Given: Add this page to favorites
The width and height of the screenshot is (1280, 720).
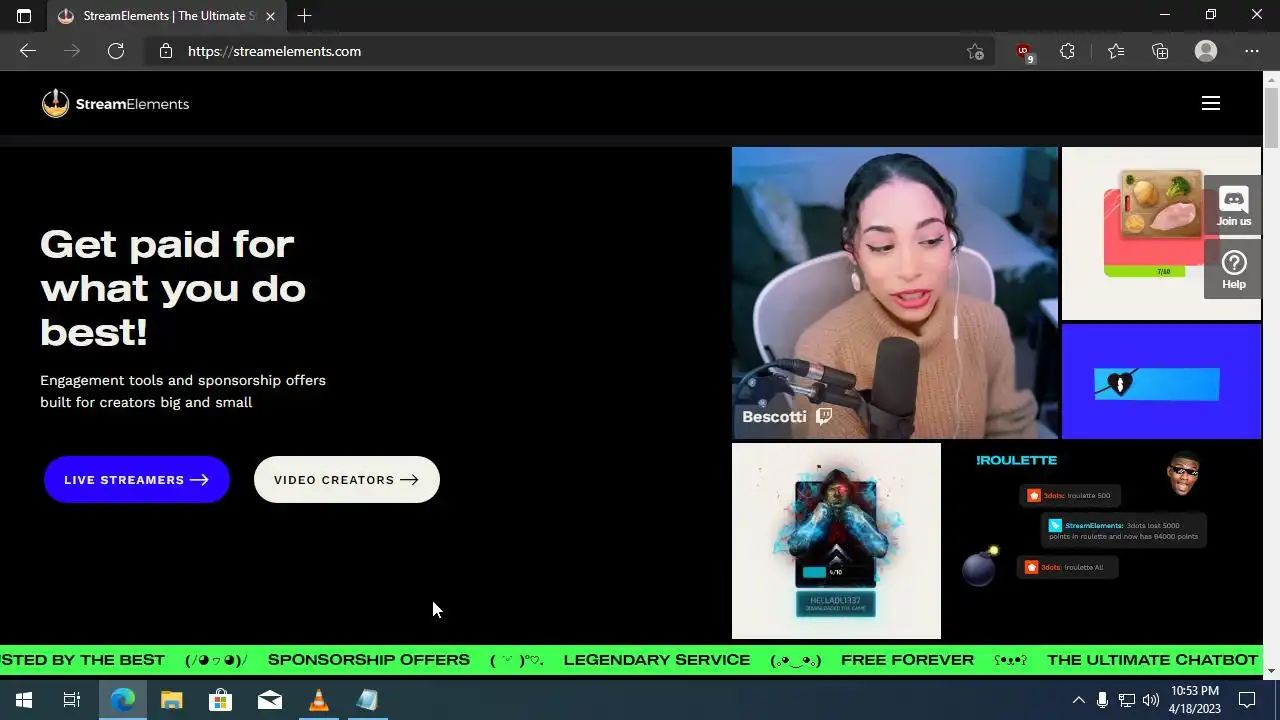Looking at the screenshot, I should coord(975,51).
